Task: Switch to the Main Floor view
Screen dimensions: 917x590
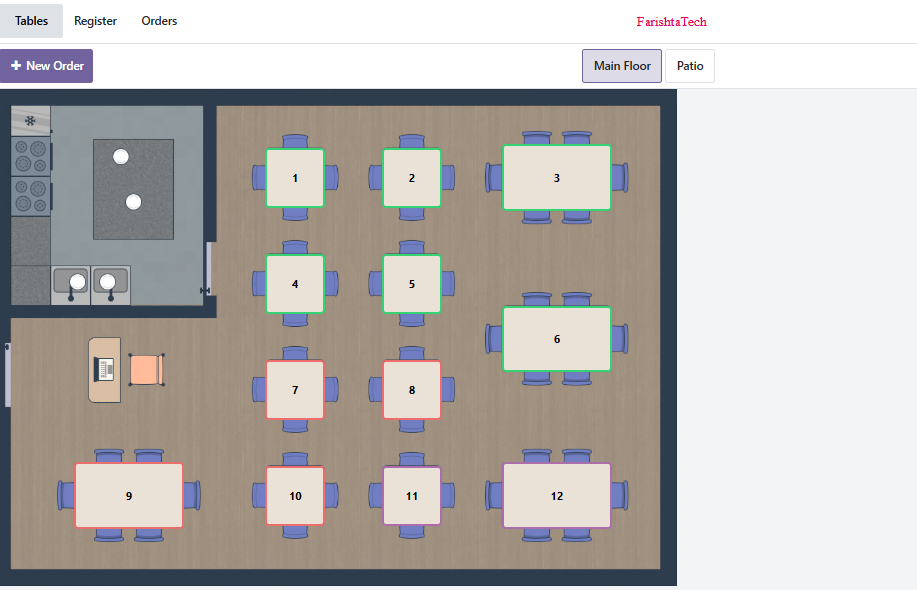Action: [x=622, y=66]
